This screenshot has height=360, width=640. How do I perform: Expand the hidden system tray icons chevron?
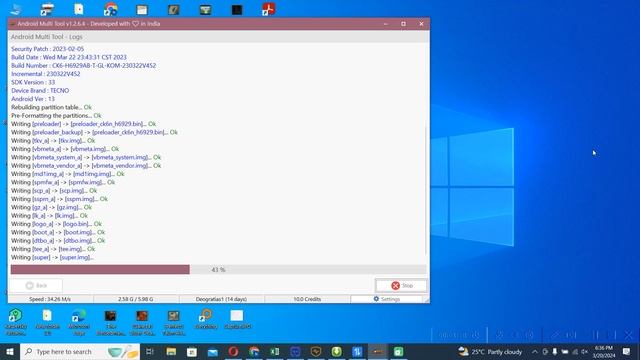535,351
